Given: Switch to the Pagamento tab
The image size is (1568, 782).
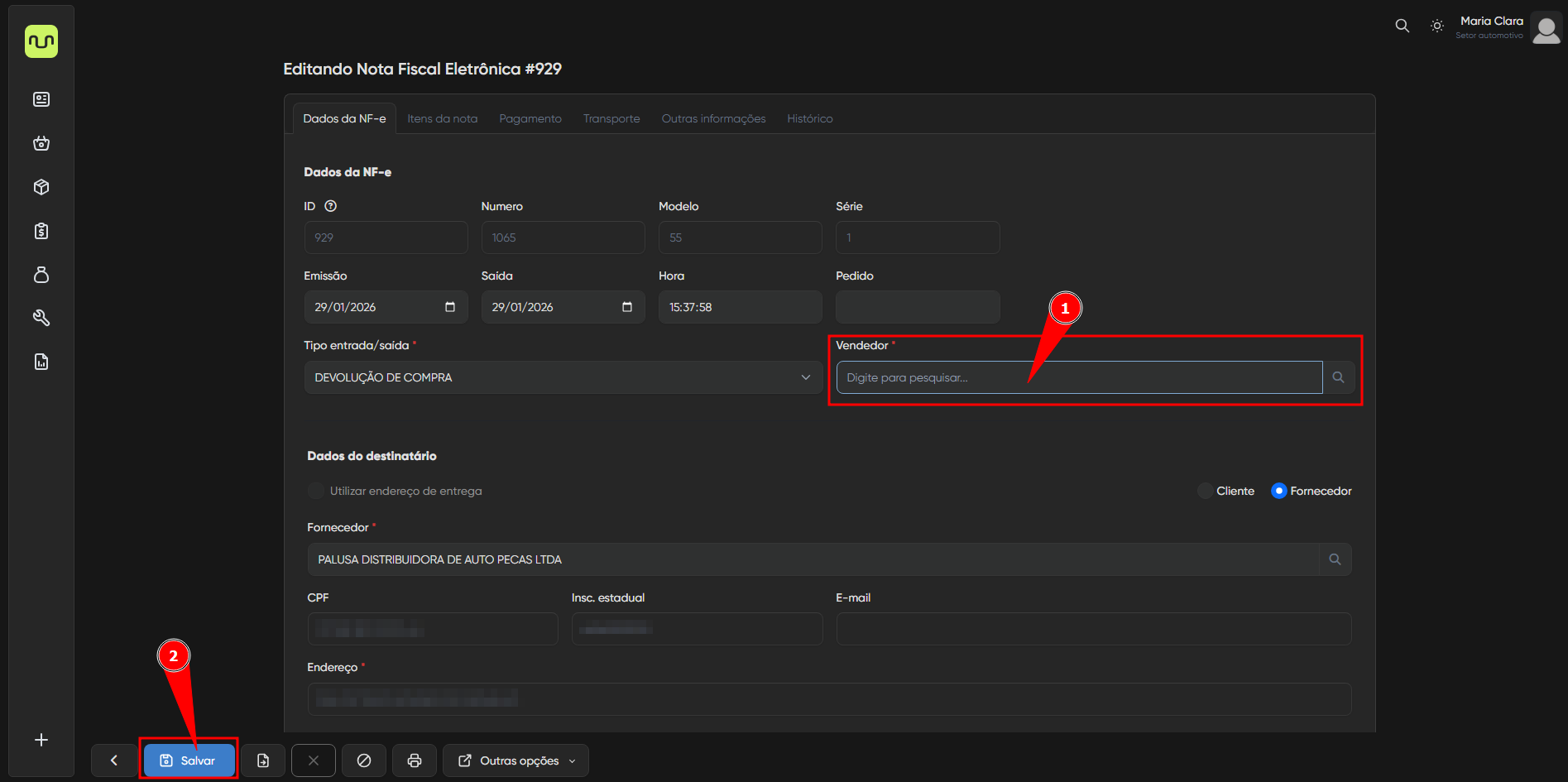Looking at the screenshot, I should point(530,118).
